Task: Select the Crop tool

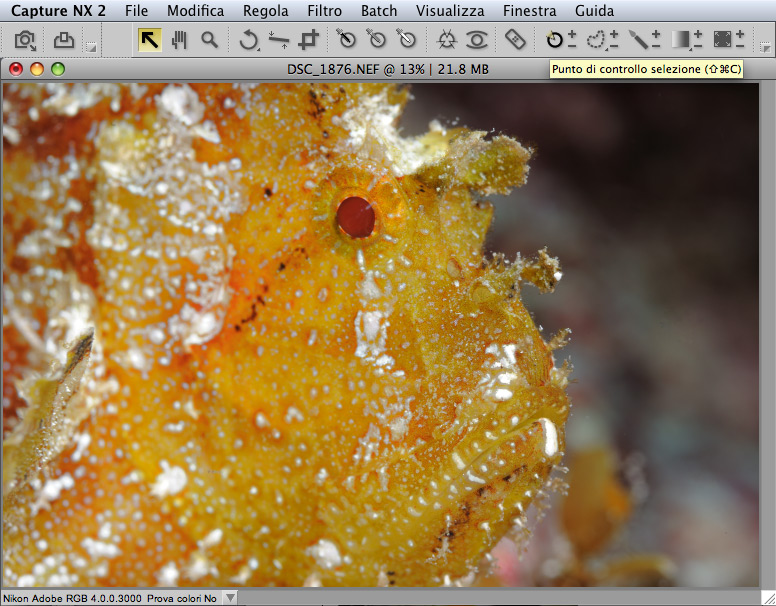Action: tap(308, 40)
